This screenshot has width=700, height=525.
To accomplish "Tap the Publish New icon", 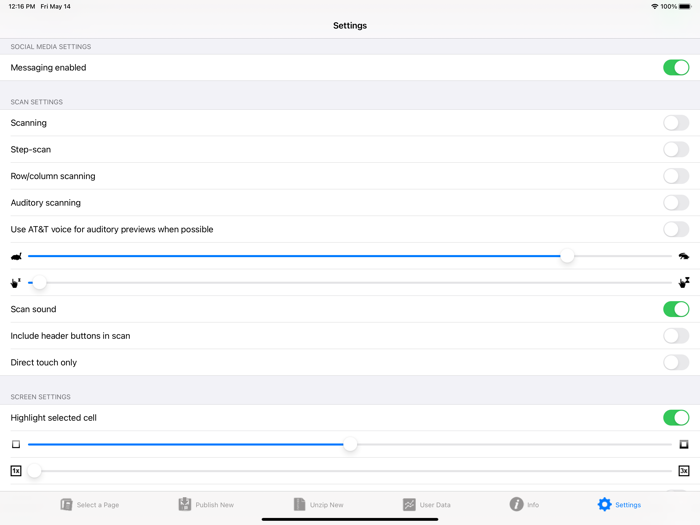I will (184, 504).
